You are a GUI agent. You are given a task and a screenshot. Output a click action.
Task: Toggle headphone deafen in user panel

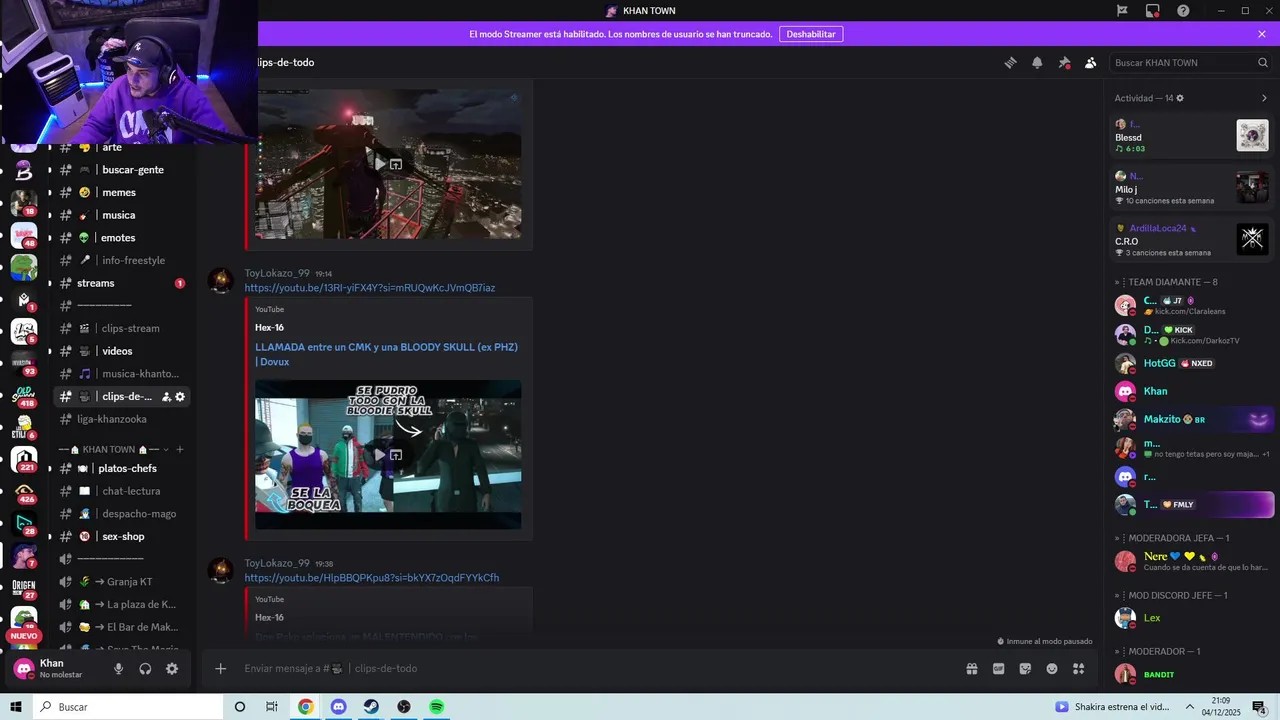[145, 669]
